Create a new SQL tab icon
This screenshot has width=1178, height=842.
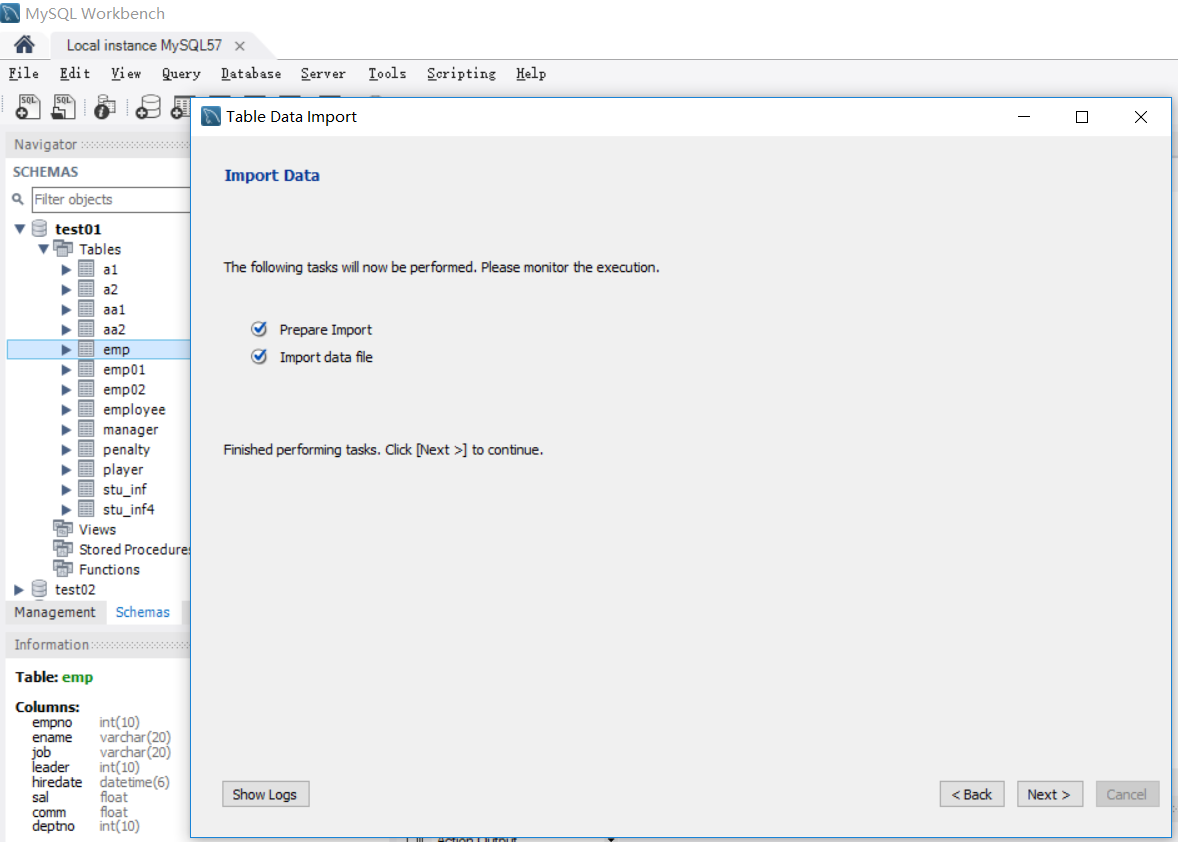point(28,107)
